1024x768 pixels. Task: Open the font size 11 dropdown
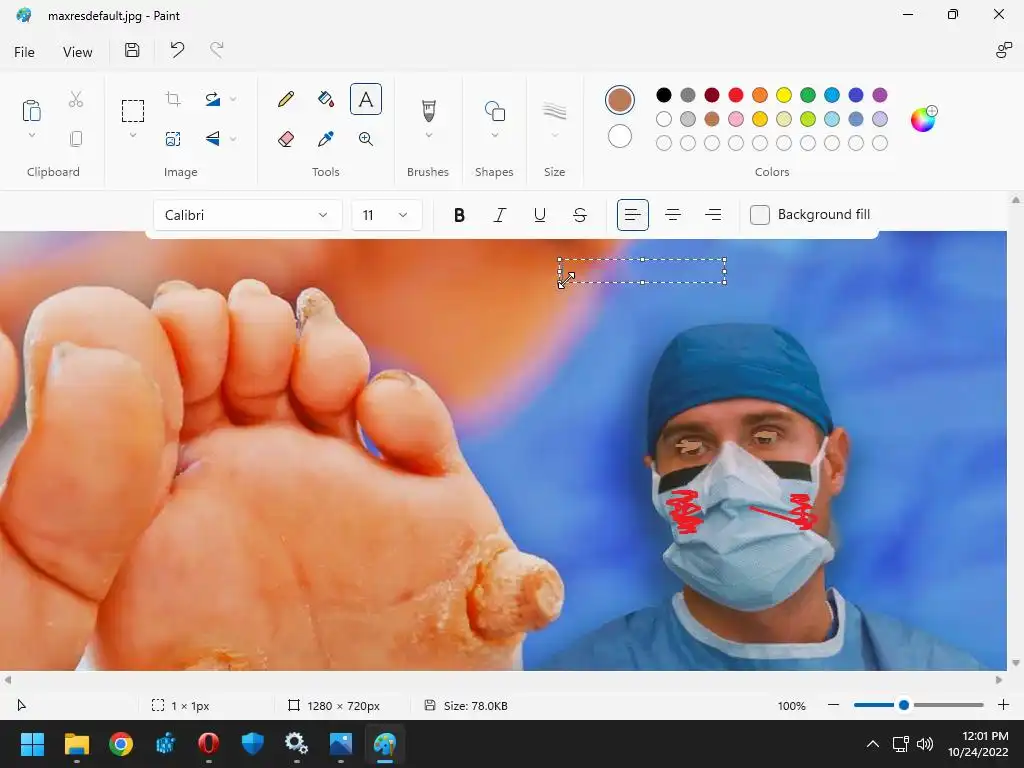pos(387,215)
